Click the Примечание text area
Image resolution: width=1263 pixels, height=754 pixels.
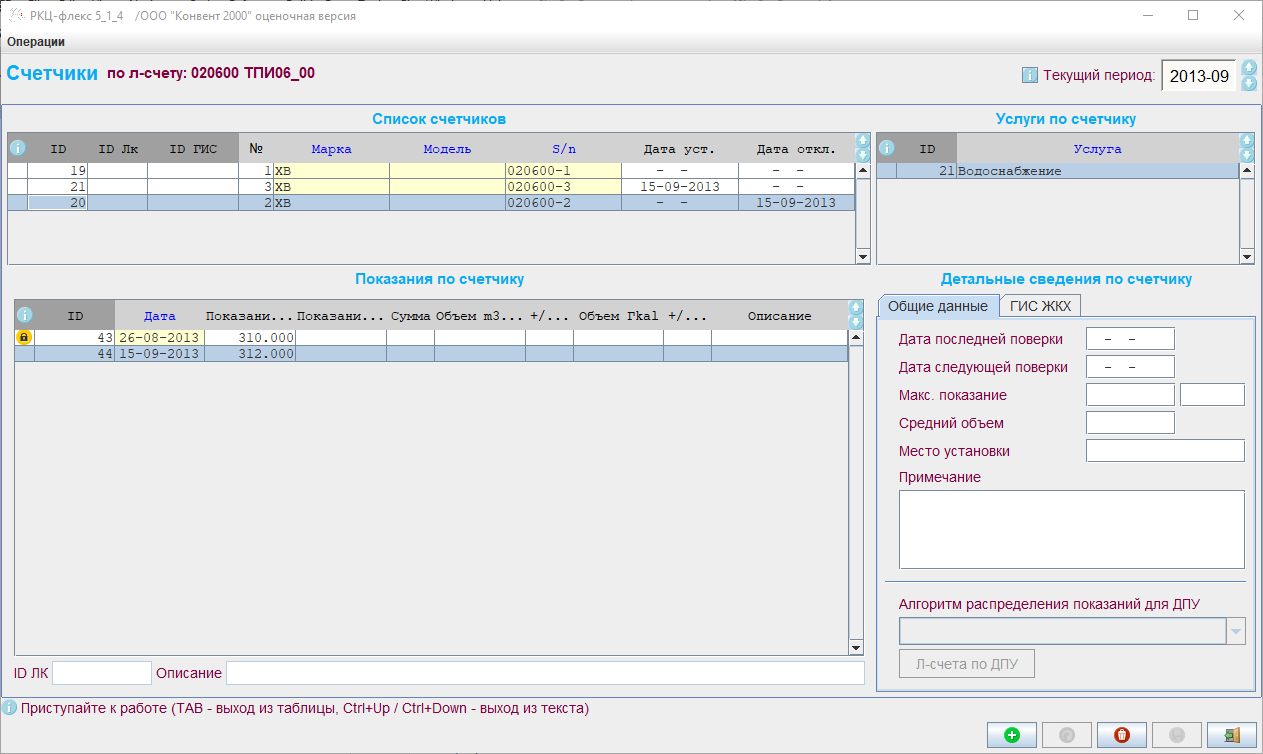click(1072, 529)
